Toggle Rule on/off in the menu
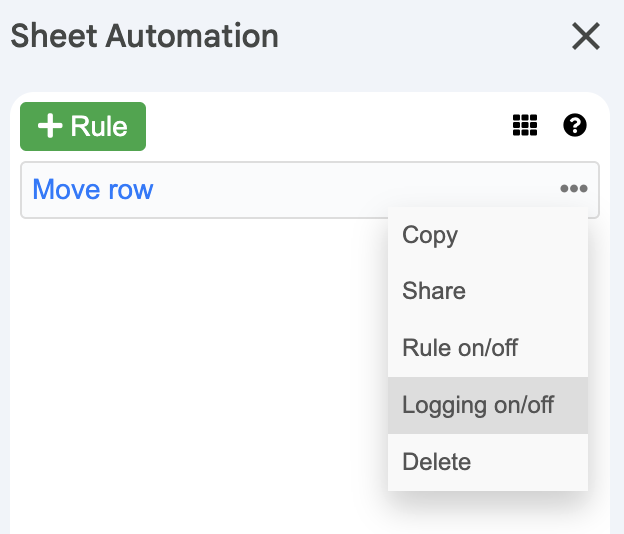624x534 pixels. click(460, 349)
